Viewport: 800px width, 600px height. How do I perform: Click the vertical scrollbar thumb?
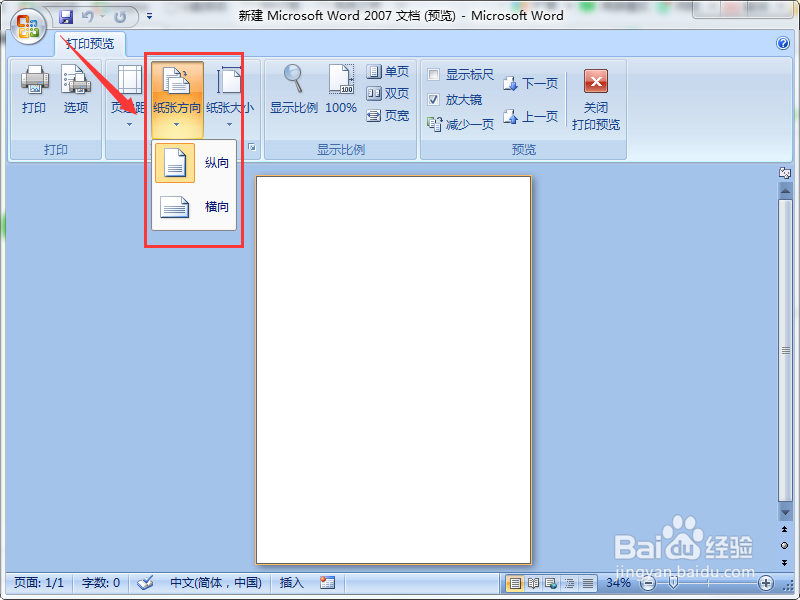pos(785,351)
